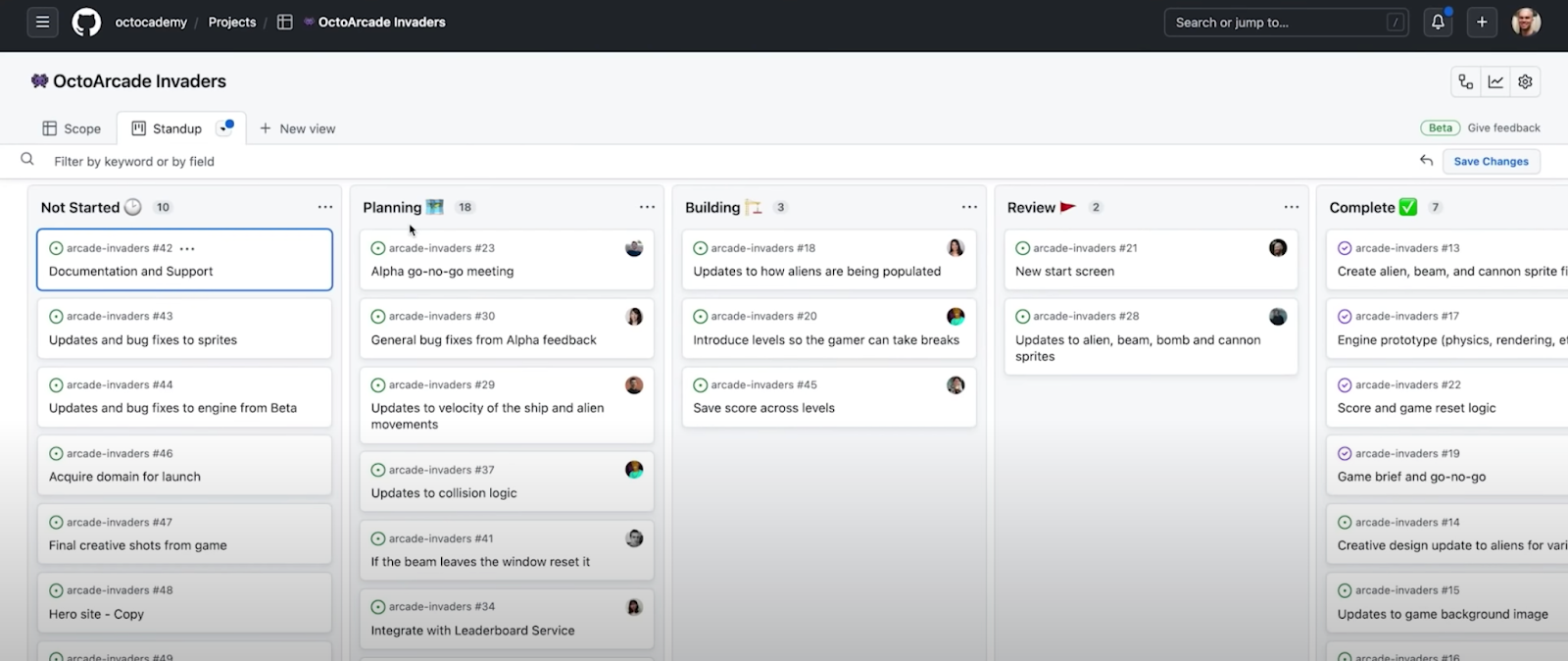Click the project boards icon in breadcrumb

point(285,22)
